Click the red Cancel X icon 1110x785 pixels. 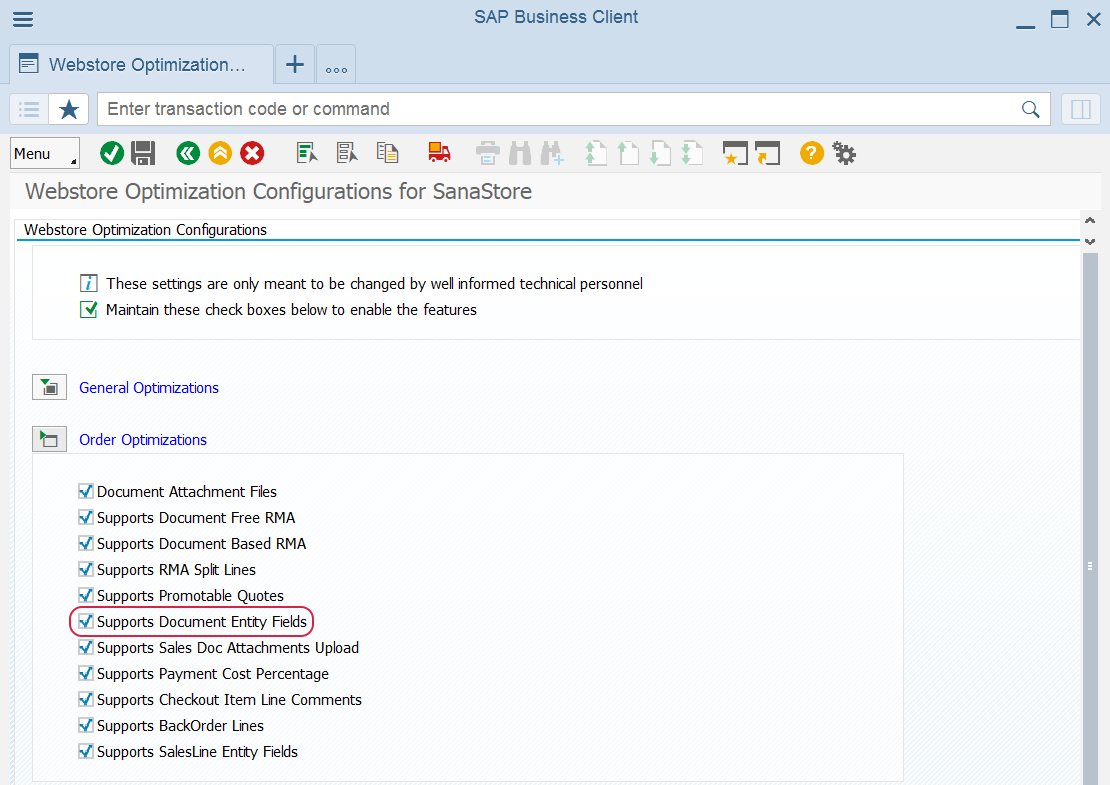pos(252,153)
